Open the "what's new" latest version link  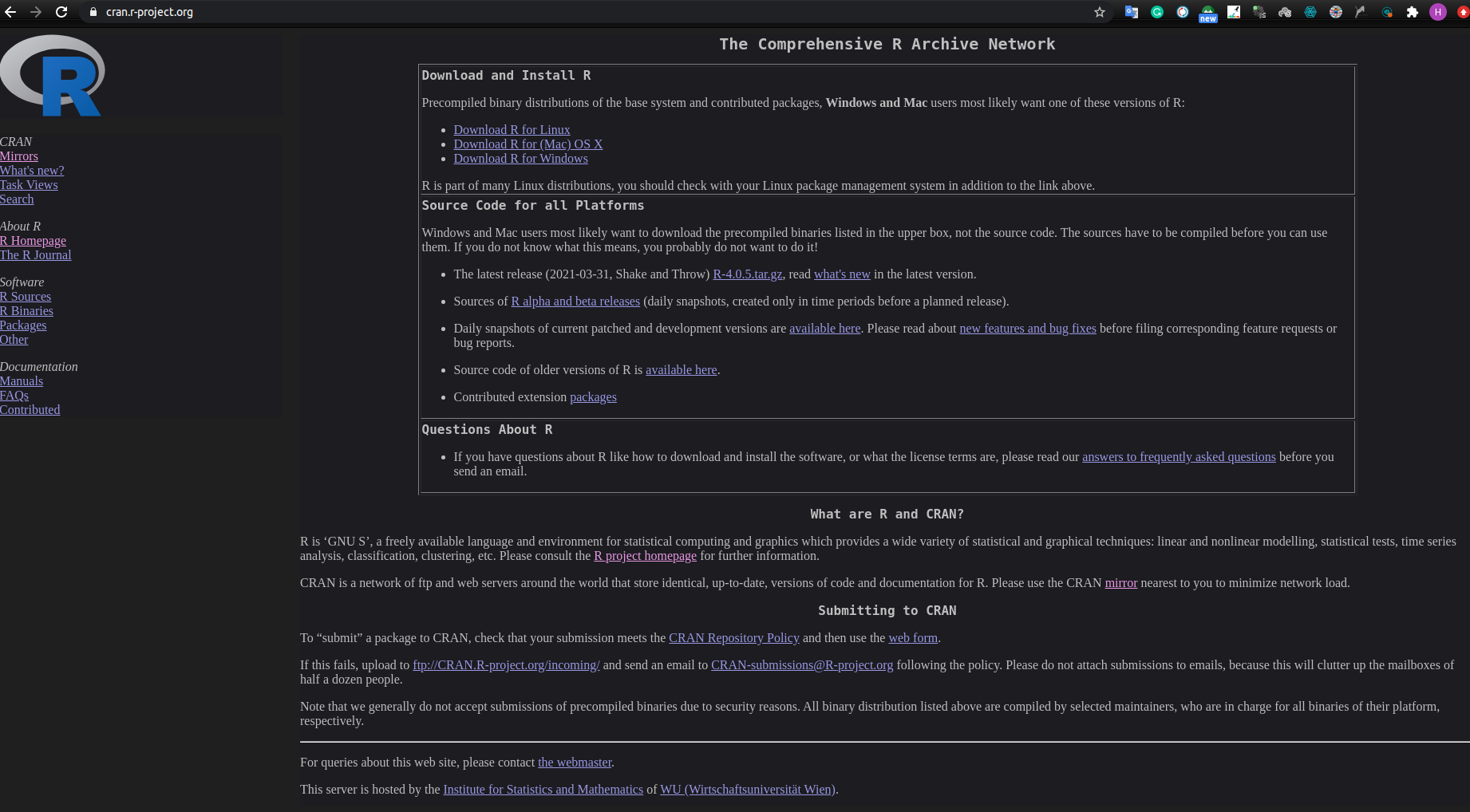(842, 274)
